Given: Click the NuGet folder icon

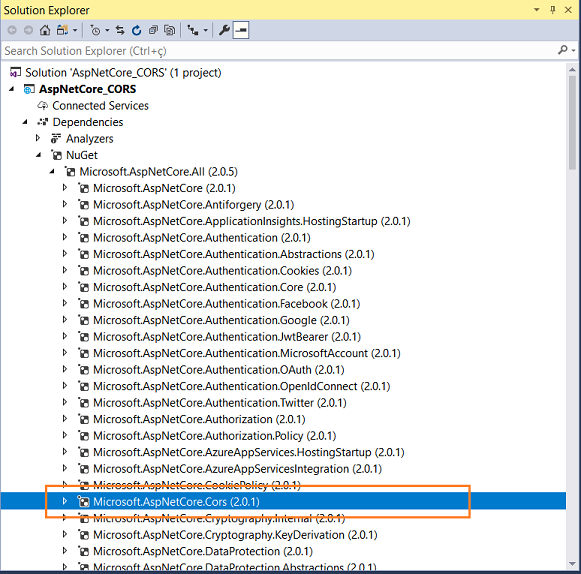Looking at the screenshot, I should [56, 155].
